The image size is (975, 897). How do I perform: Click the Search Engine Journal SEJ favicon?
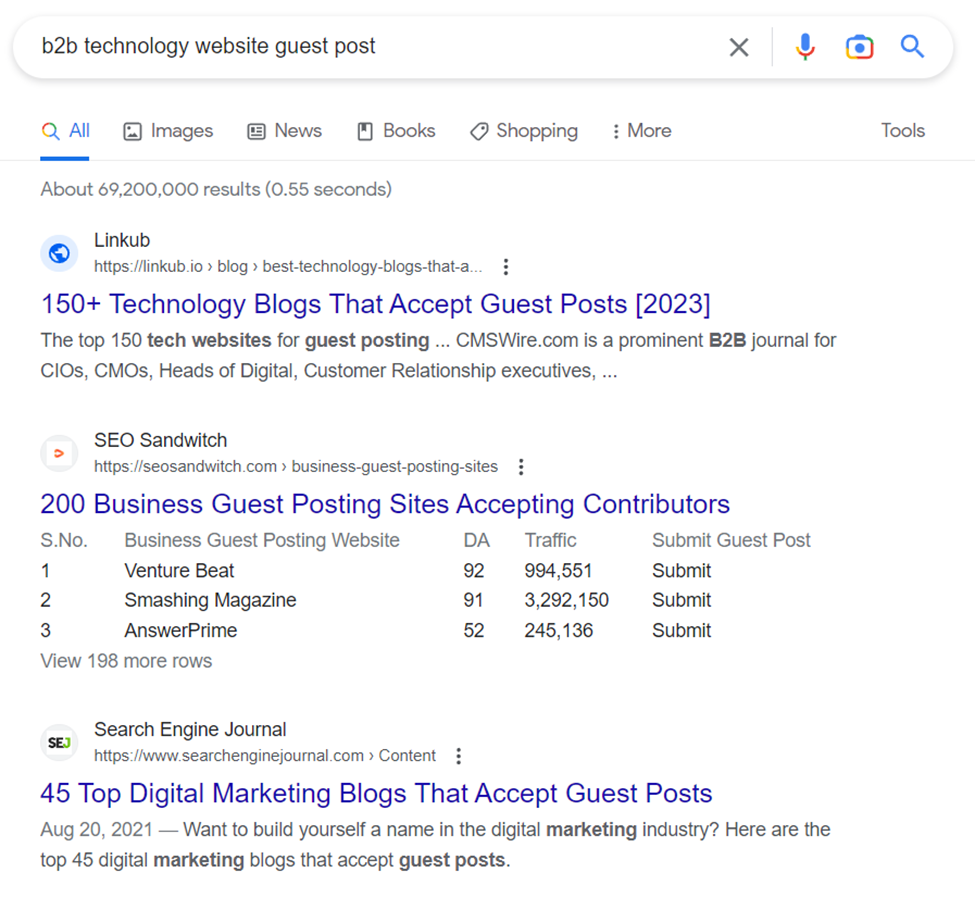click(59, 743)
